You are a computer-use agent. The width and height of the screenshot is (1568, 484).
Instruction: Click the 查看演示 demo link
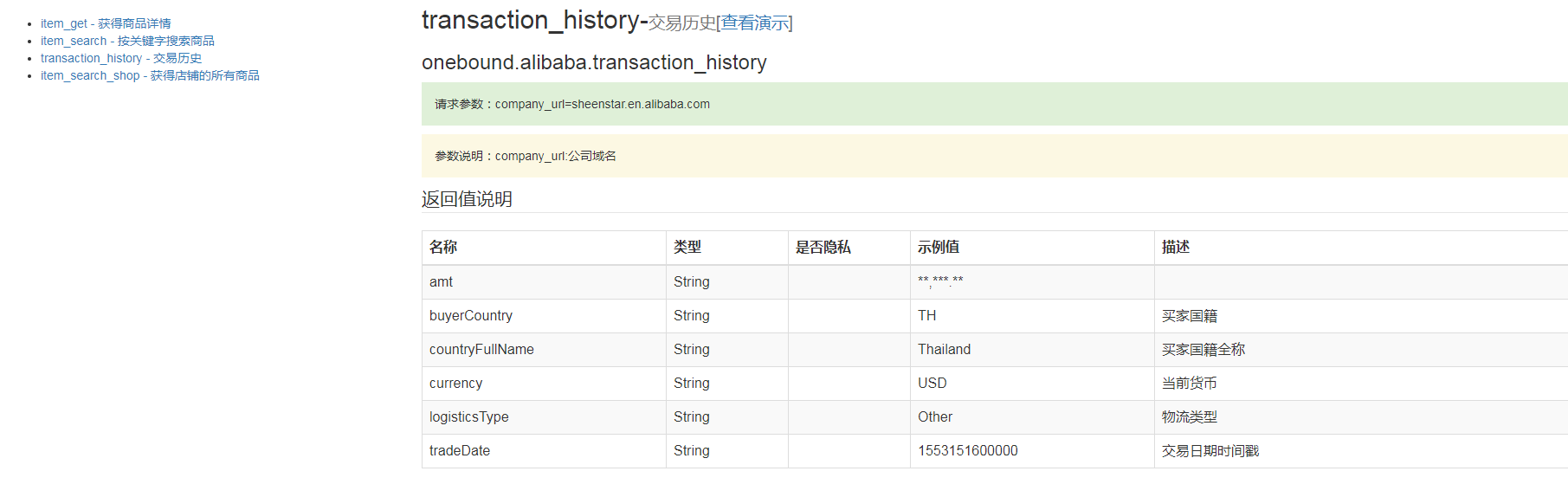[755, 23]
